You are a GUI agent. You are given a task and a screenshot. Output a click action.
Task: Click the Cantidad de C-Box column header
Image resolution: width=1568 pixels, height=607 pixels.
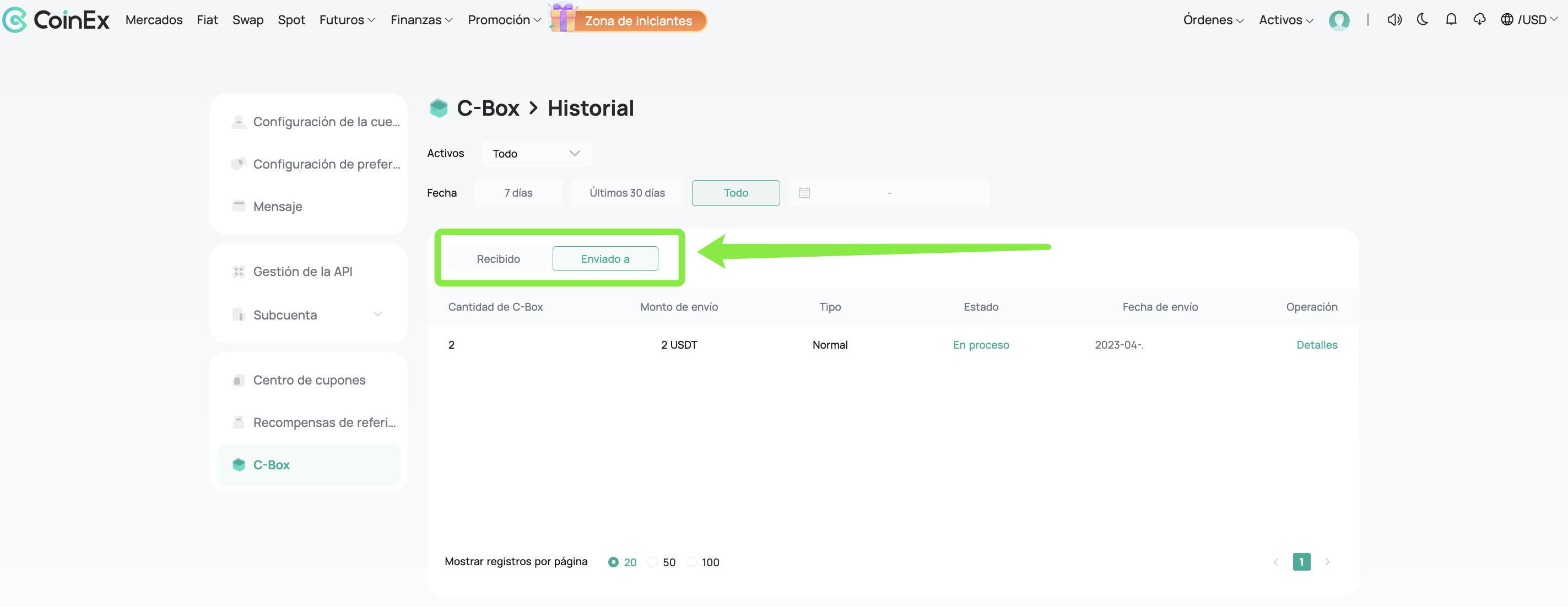click(495, 307)
